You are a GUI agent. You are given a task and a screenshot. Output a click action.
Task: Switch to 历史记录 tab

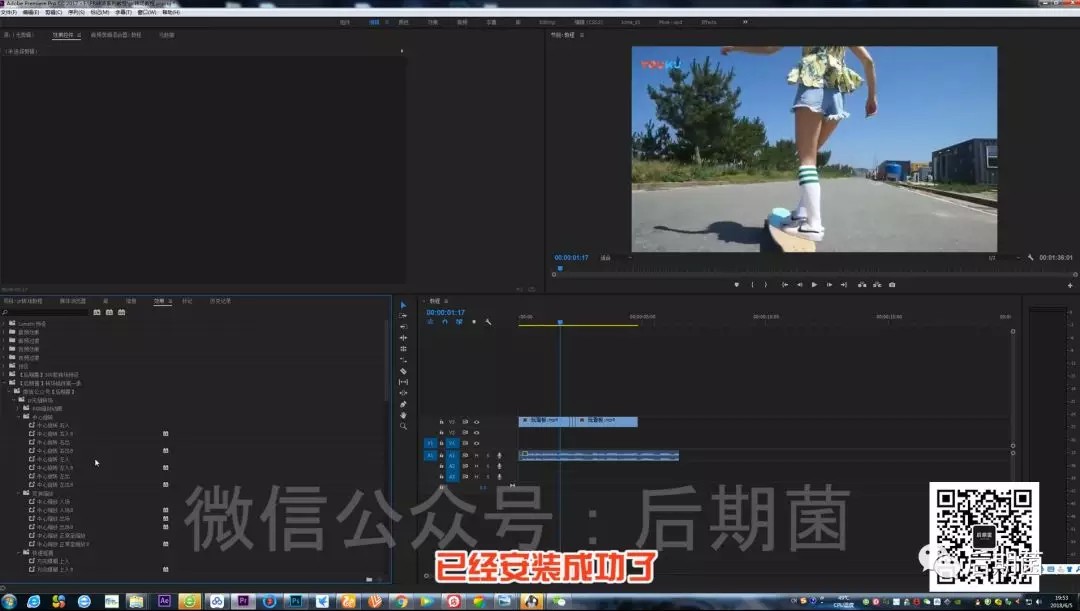click(x=220, y=301)
